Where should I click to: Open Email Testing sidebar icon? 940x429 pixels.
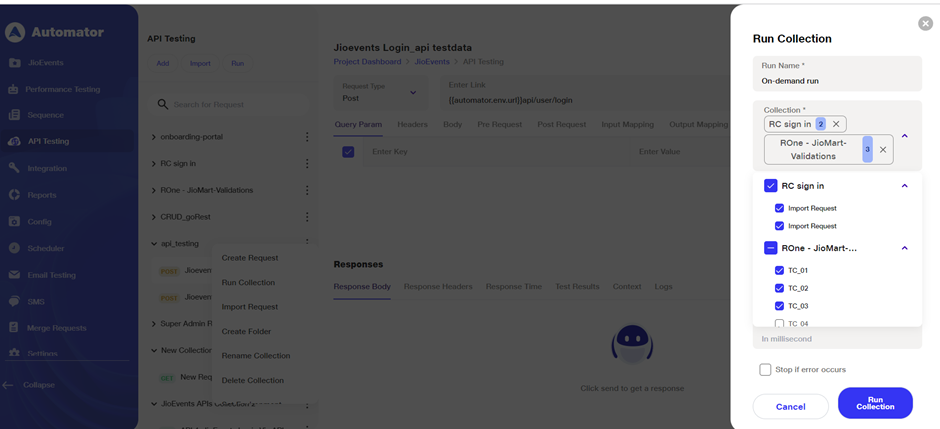point(14,275)
